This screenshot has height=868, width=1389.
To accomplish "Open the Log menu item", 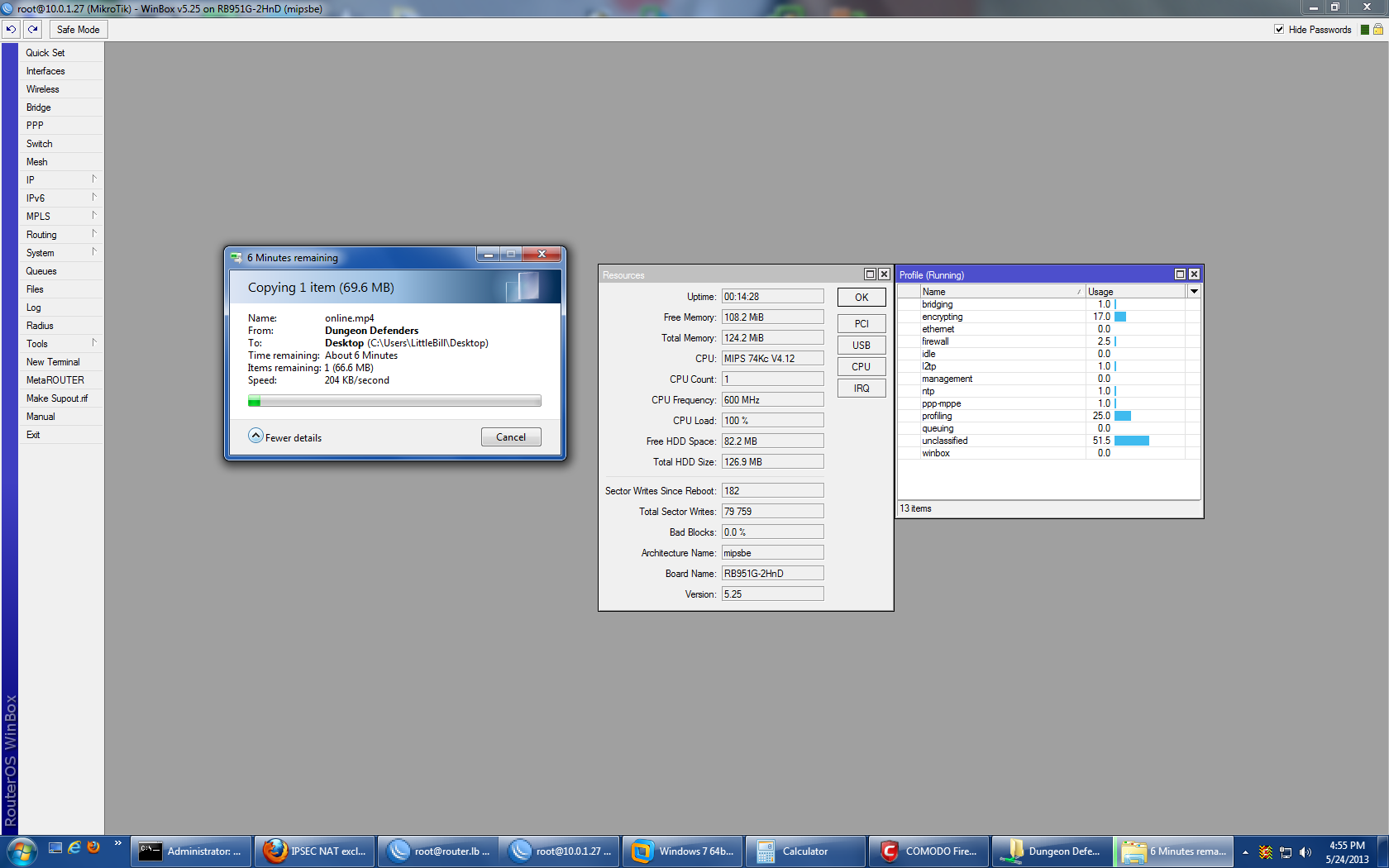I will click(62, 308).
